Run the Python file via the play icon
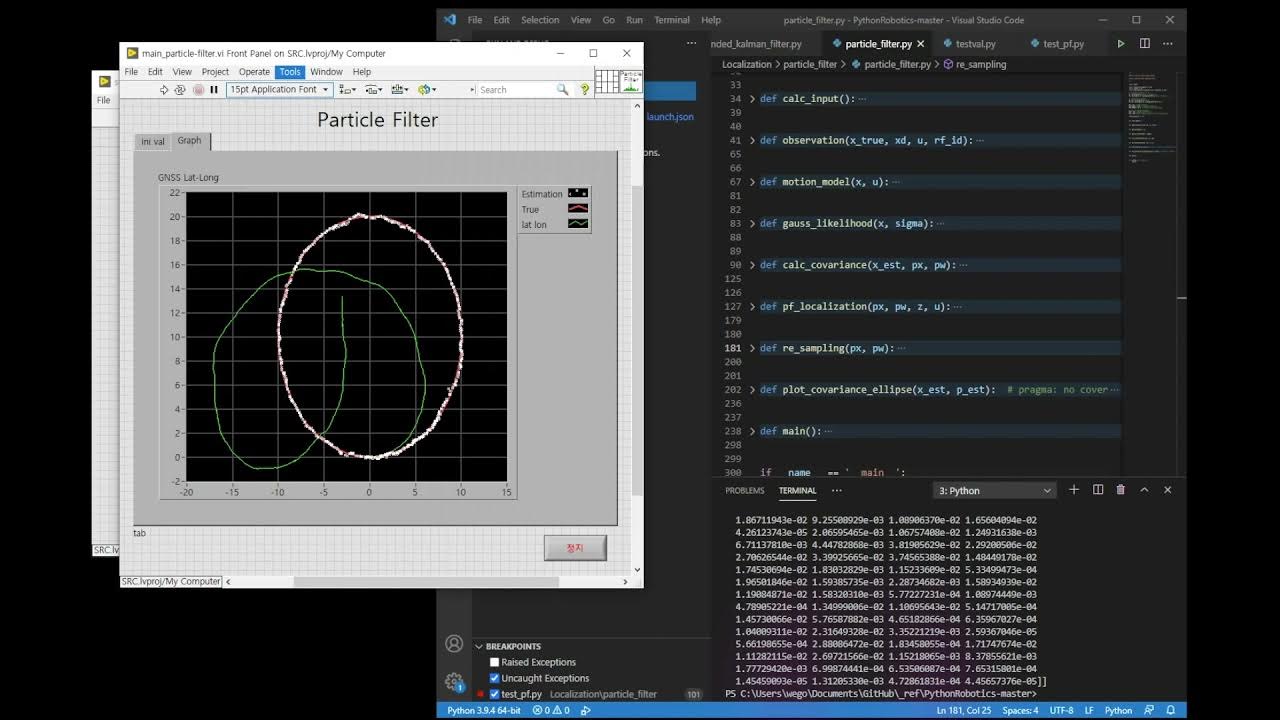Image resolution: width=1280 pixels, height=720 pixels. coord(1120,44)
